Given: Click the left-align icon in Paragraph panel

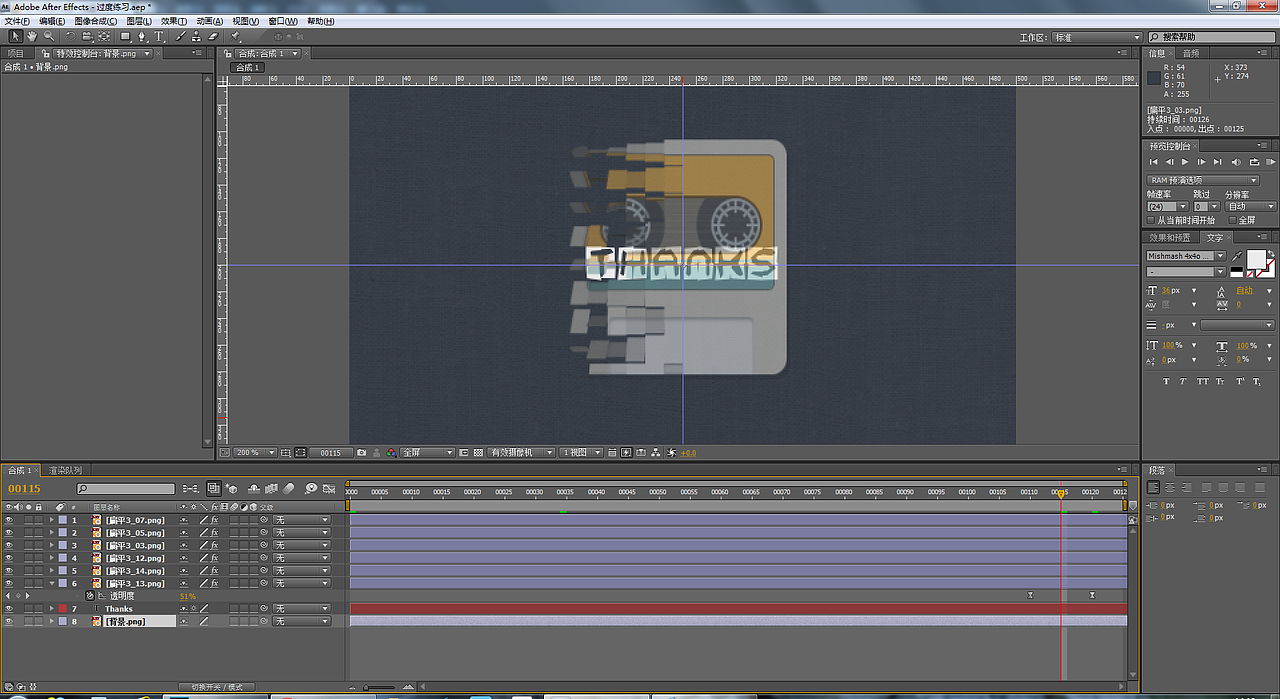Looking at the screenshot, I should click(1153, 487).
